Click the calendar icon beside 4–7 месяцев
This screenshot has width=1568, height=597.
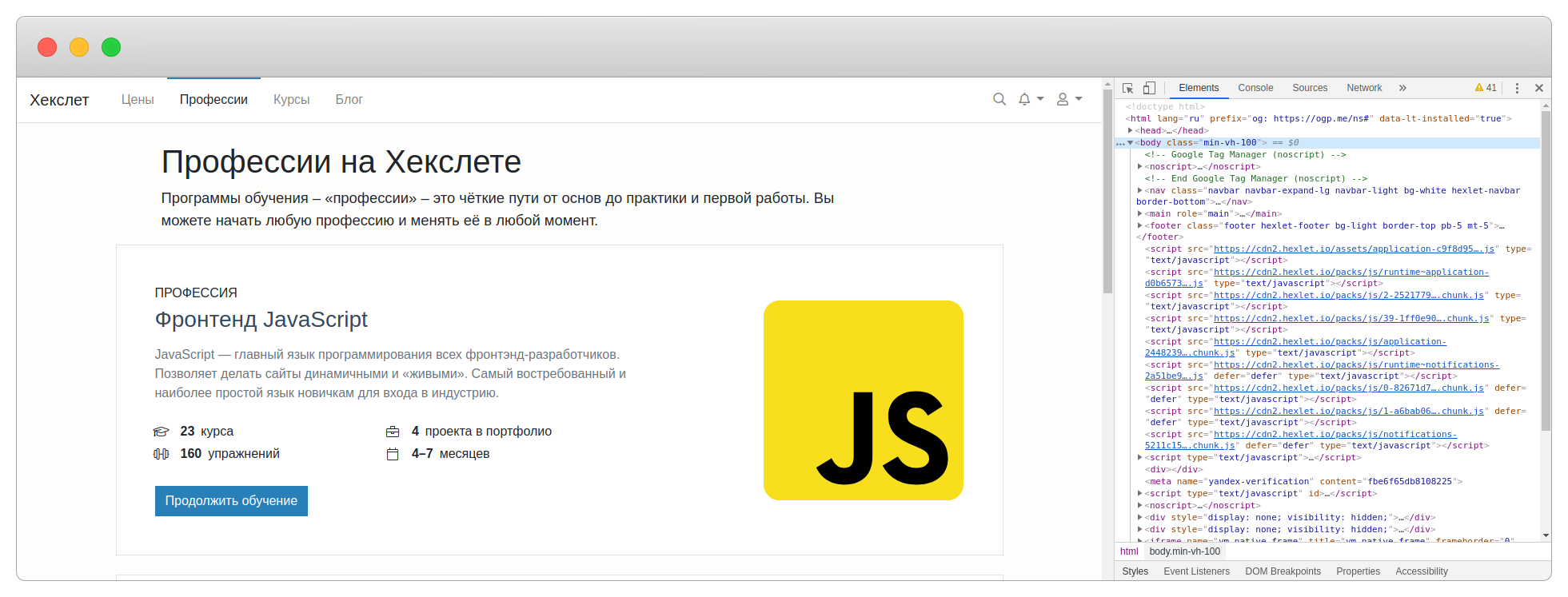click(393, 454)
